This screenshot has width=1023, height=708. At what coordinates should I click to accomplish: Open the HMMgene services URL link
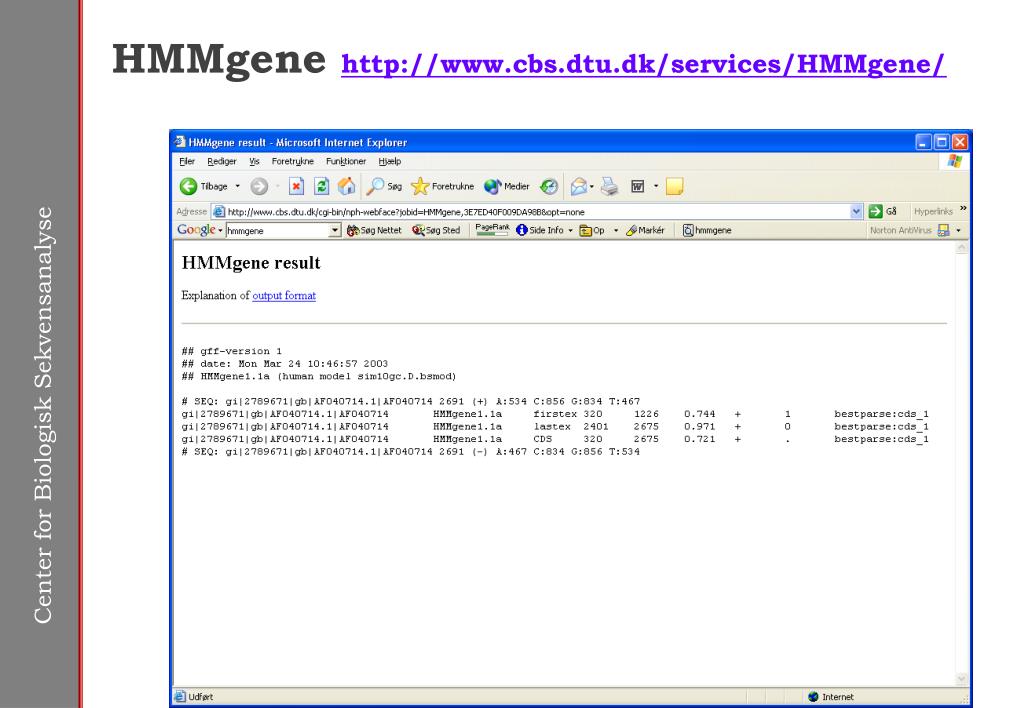point(643,64)
